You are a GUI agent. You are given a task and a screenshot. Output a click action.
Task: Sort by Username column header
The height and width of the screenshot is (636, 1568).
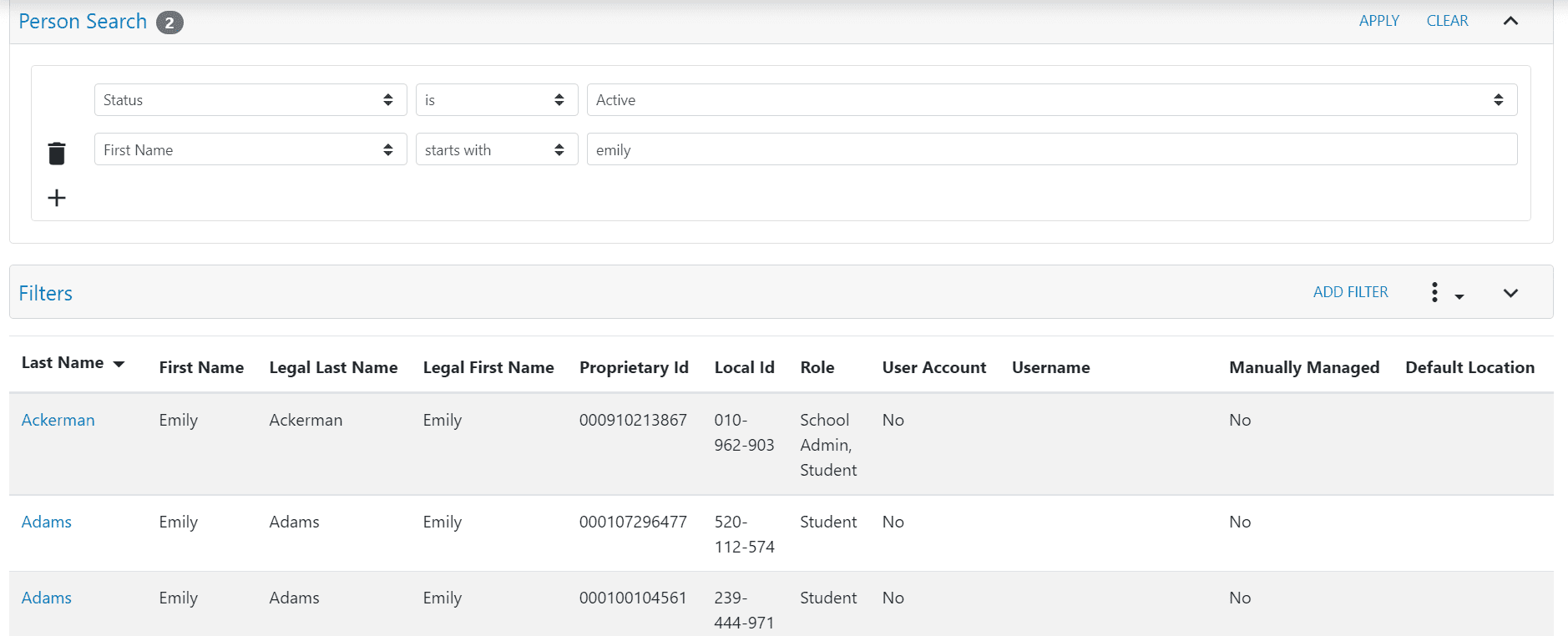click(1050, 367)
